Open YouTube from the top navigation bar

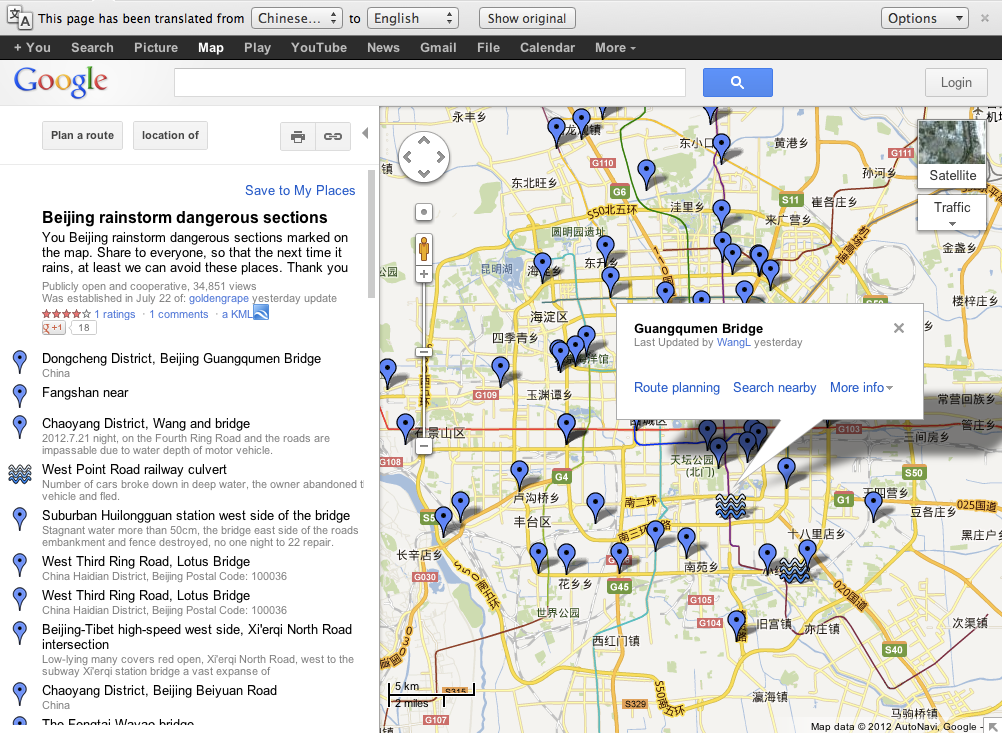click(x=319, y=47)
